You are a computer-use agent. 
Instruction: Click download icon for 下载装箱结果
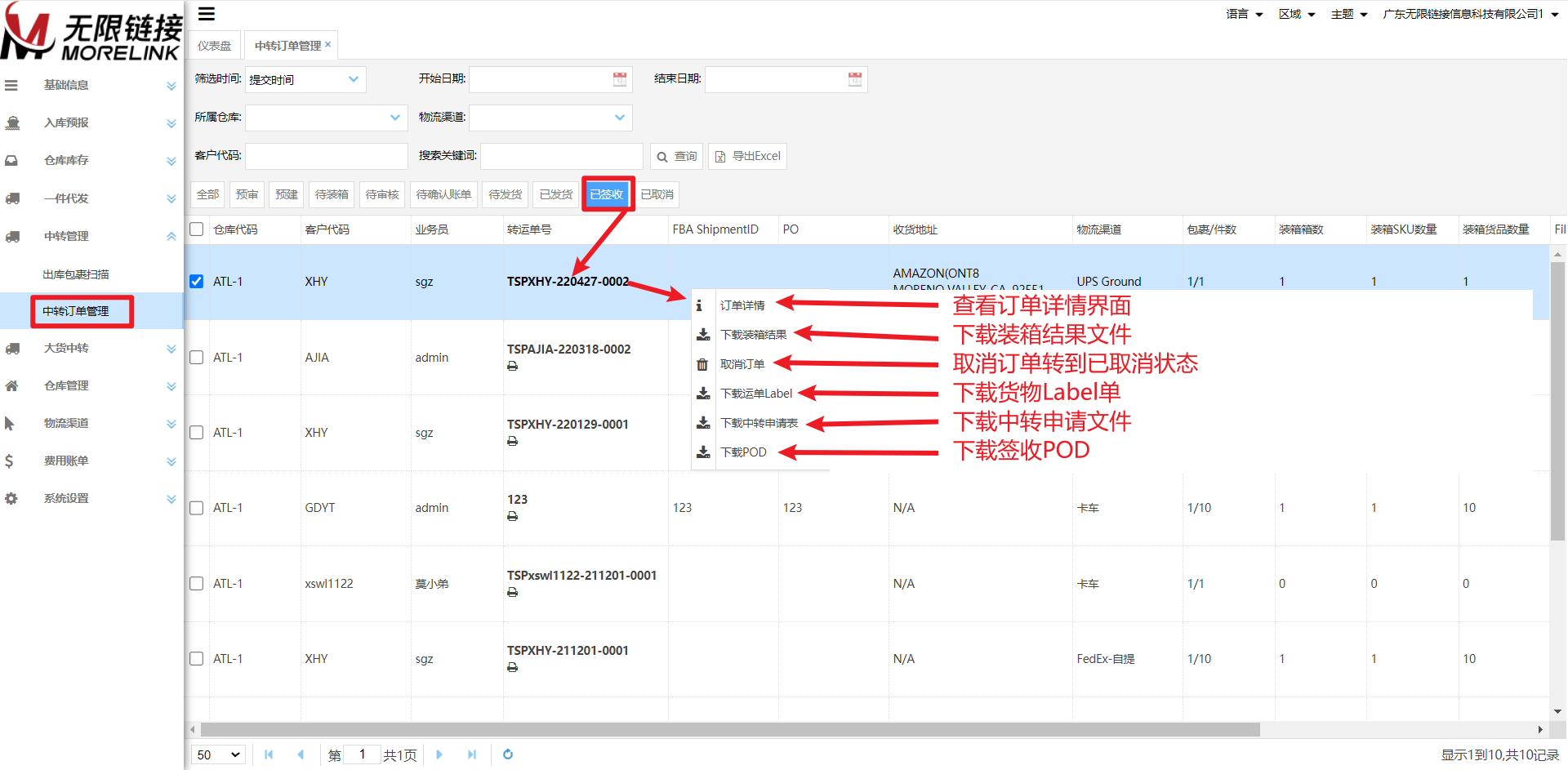(703, 335)
